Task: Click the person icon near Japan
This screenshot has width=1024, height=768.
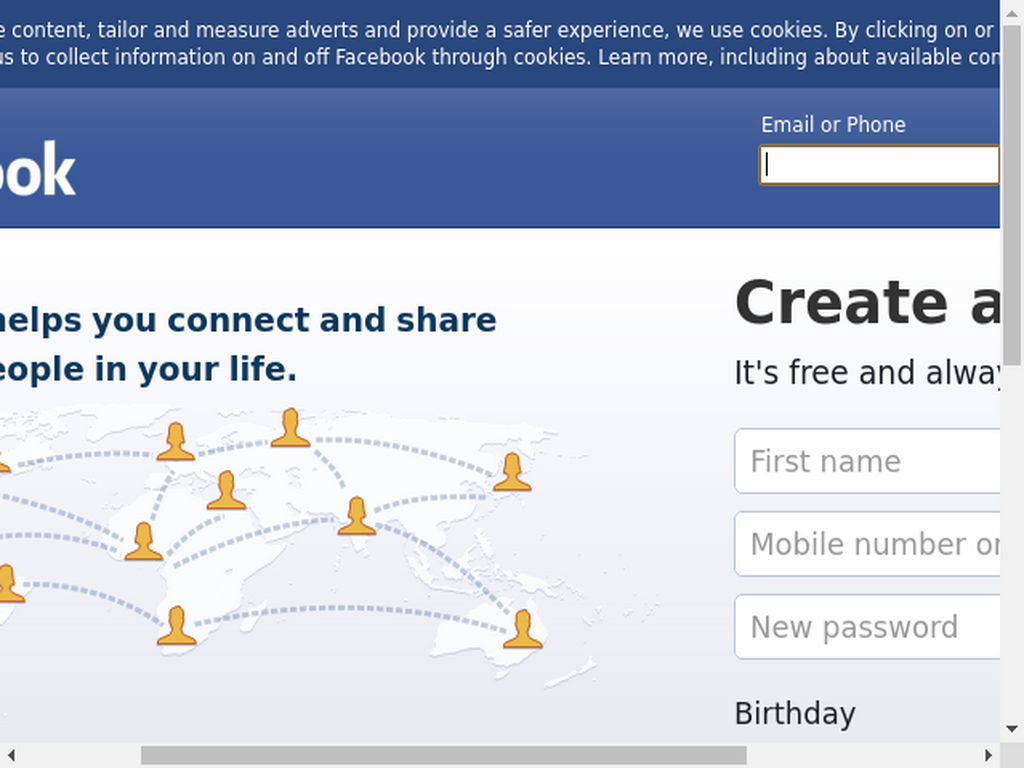Action: (512, 472)
